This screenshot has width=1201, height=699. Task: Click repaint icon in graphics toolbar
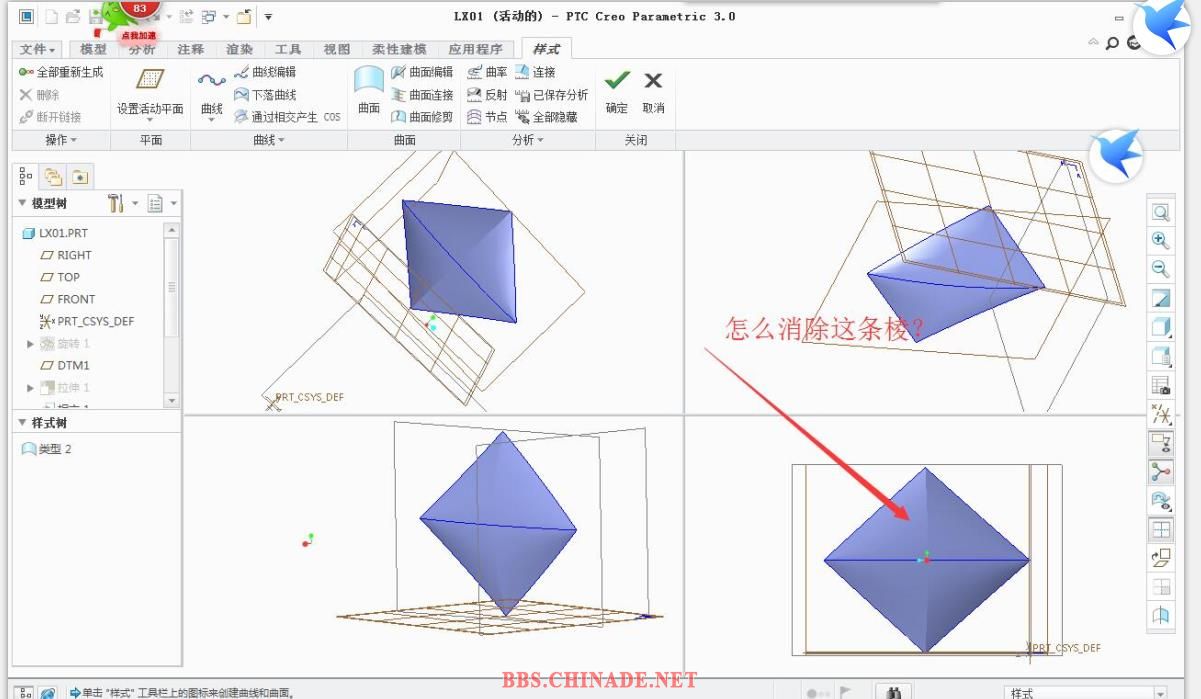pos(1161,298)
